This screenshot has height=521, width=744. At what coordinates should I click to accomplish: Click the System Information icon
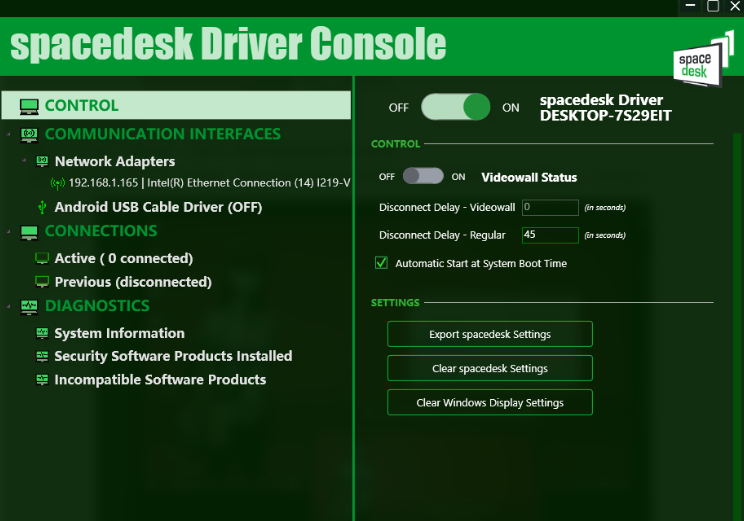[42, 333]
